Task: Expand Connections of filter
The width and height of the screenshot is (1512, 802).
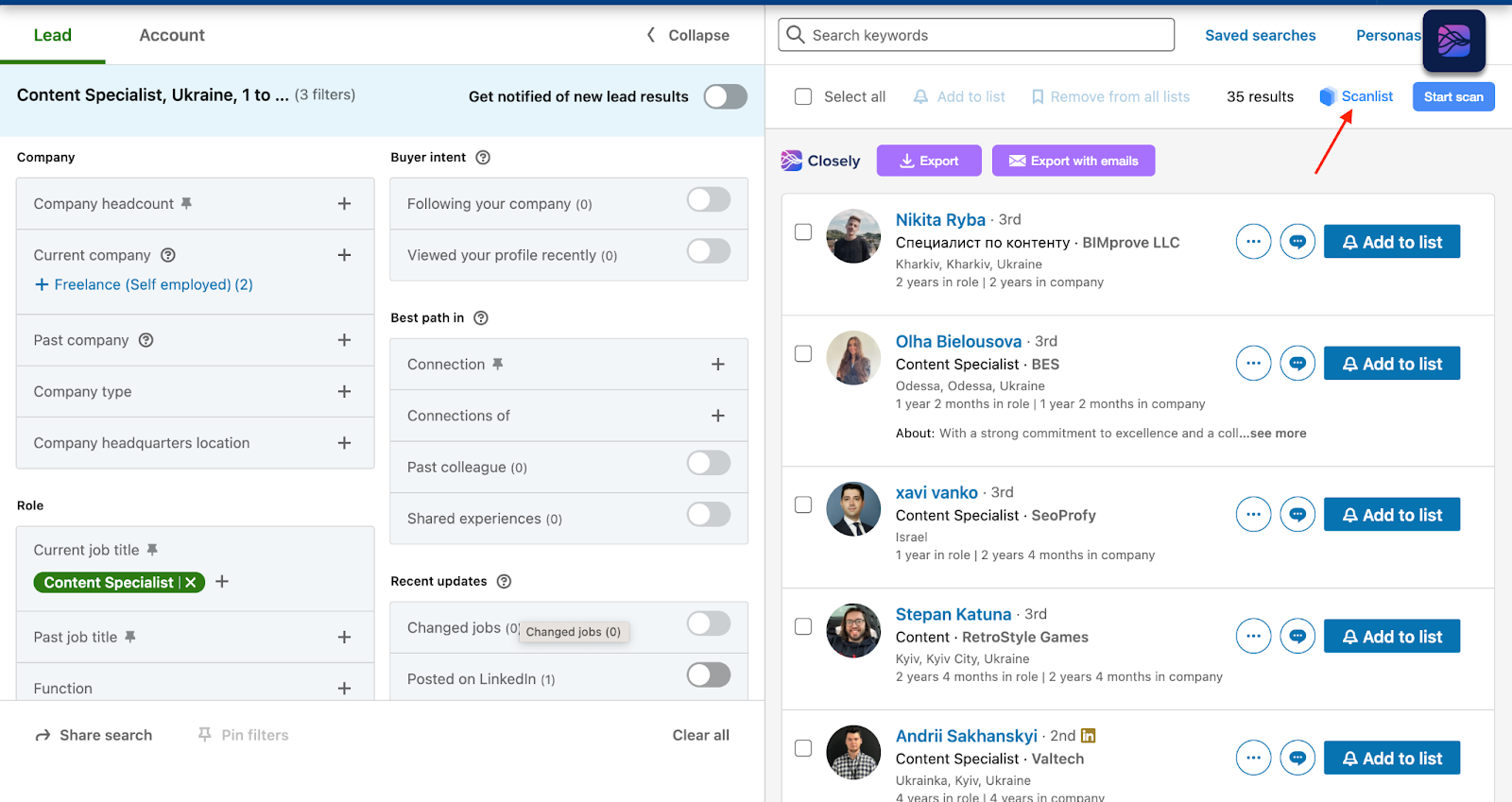Action: (x=718, y=416)
